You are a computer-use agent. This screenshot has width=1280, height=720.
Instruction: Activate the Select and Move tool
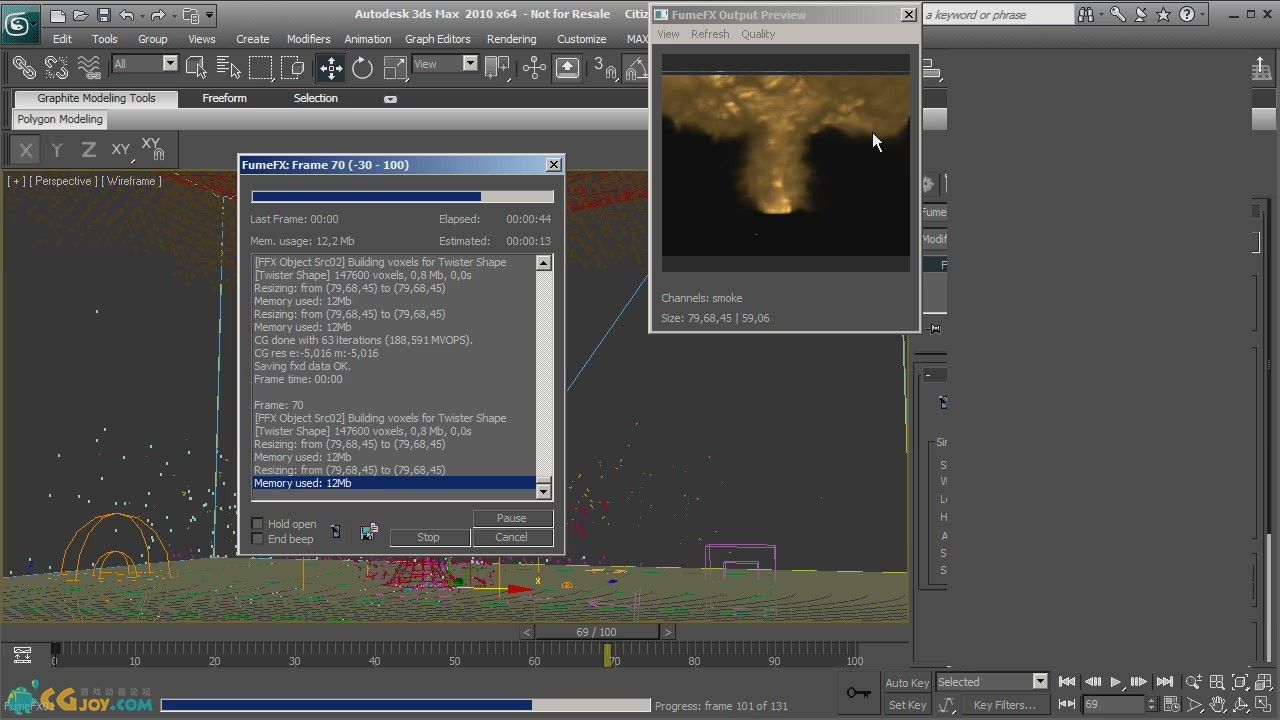click(330, 67)
